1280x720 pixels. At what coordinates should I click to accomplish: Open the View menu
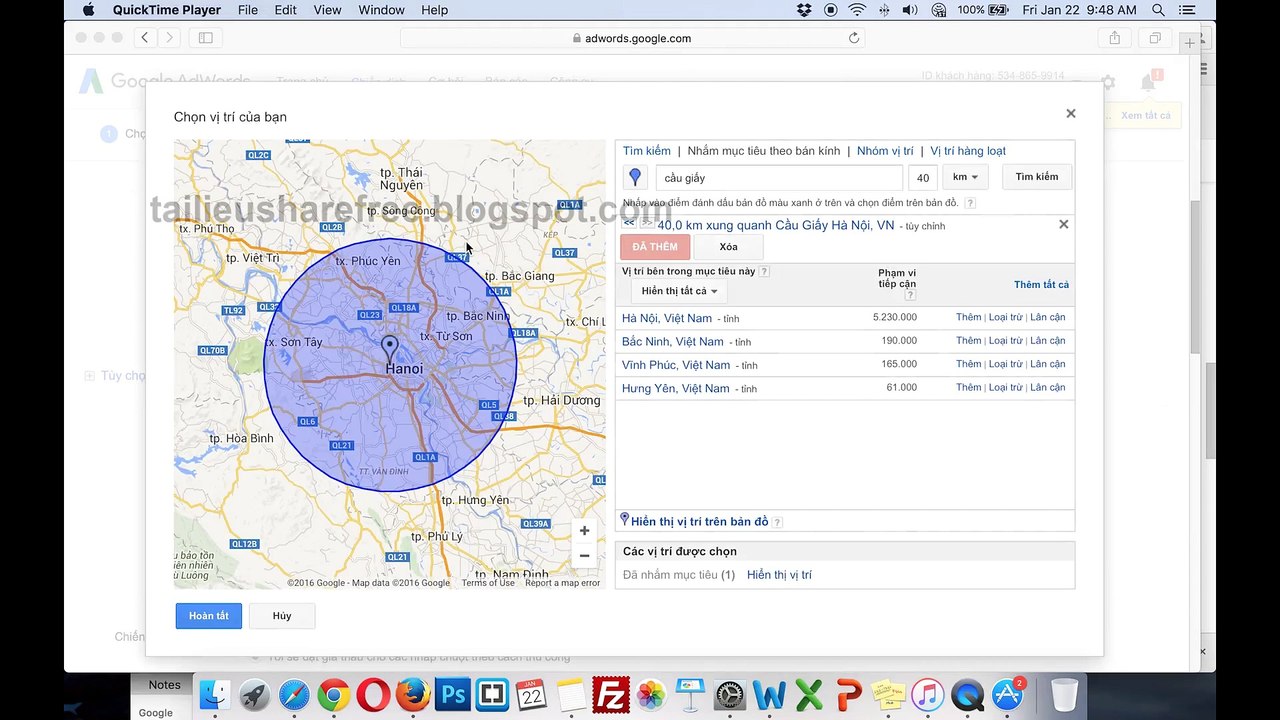(x=327, y=10)
